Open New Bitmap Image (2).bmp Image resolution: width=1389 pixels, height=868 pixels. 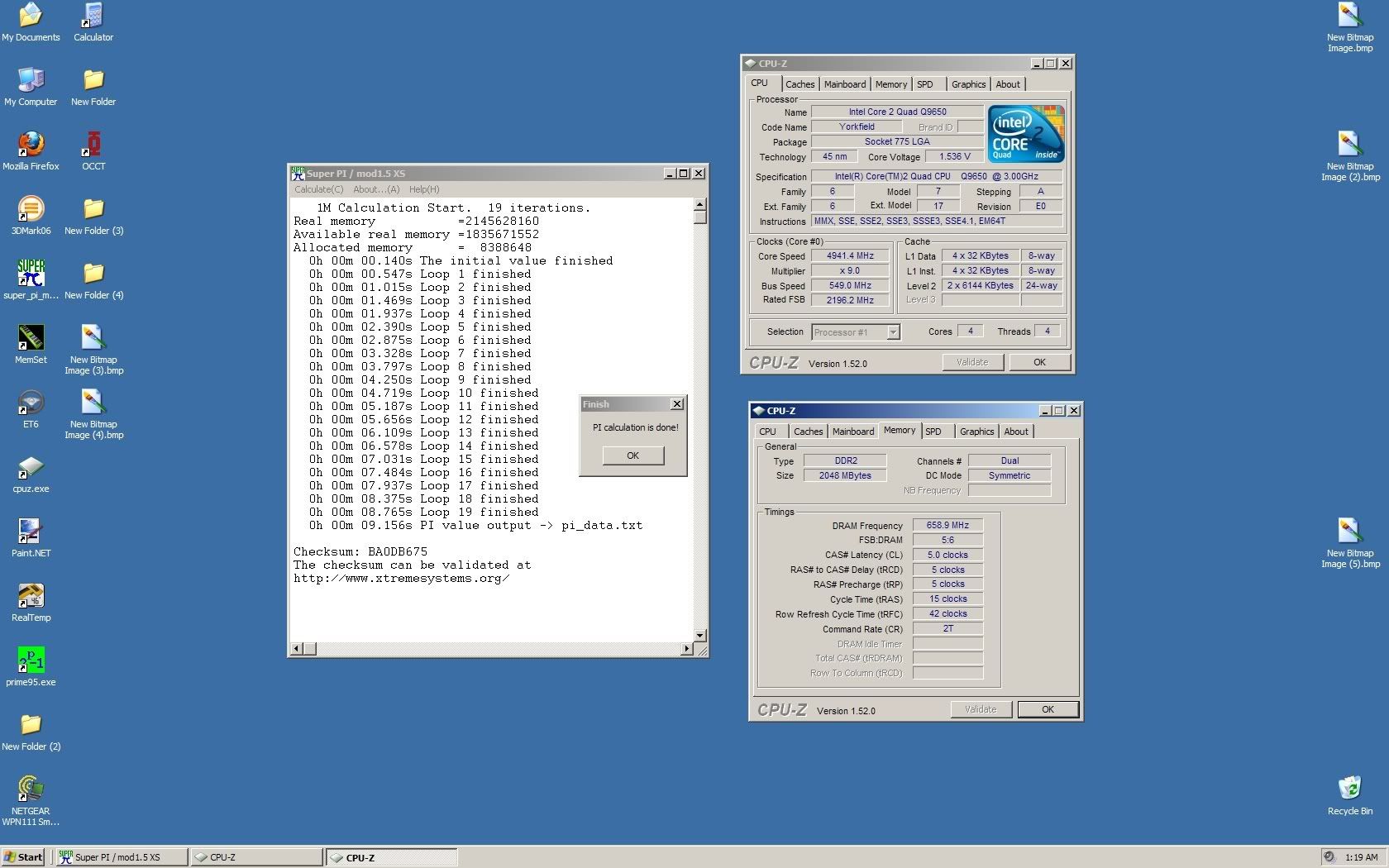tap(1349, 155)
